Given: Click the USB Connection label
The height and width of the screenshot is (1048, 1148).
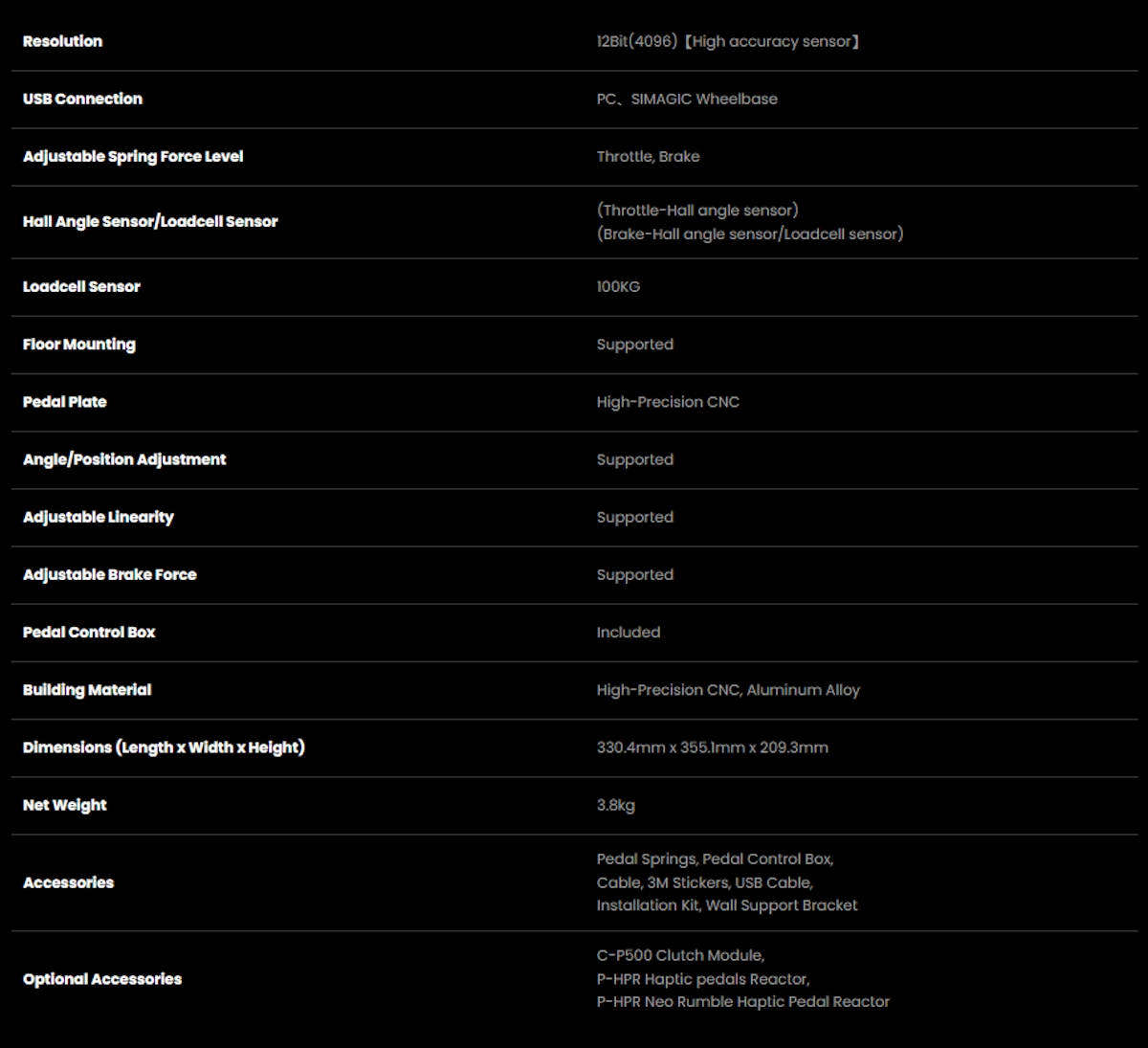Looking at the screenshot, I should (82, 99).
